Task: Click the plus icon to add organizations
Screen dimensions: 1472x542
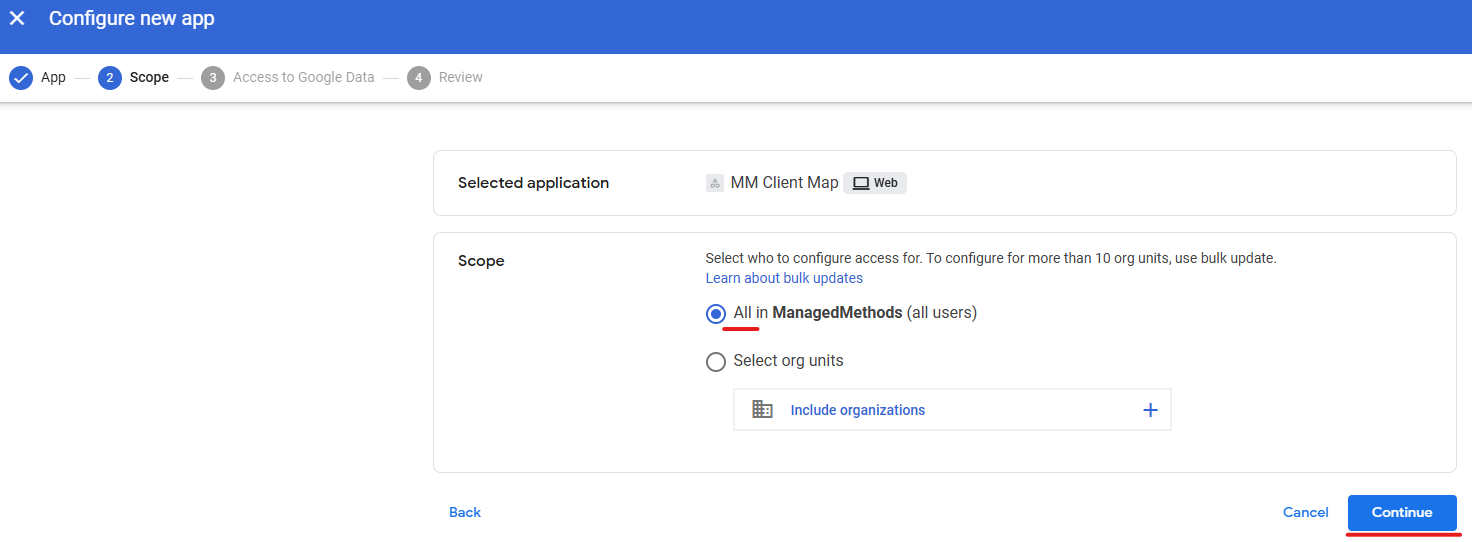Action: 1150,410
